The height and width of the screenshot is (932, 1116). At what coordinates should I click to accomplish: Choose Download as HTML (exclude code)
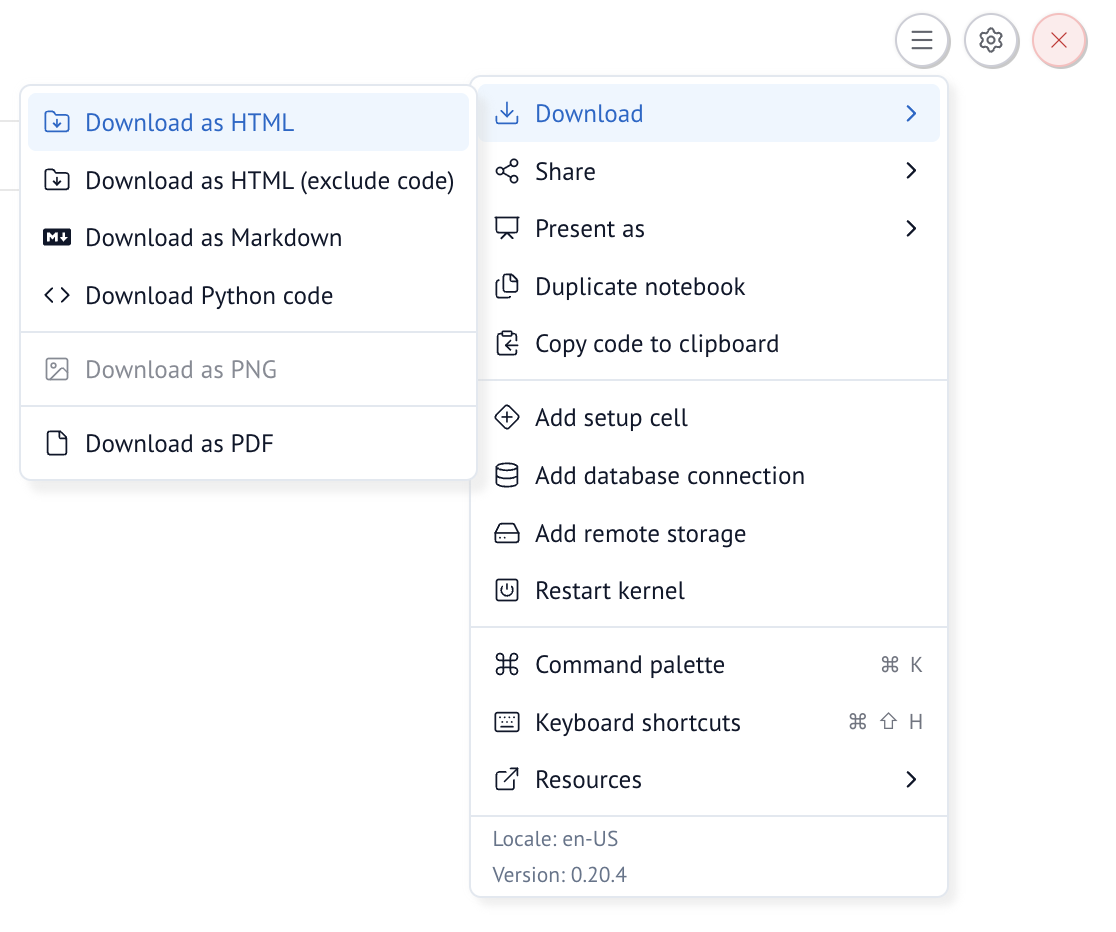pyautogui.click(x=269, y=181)
